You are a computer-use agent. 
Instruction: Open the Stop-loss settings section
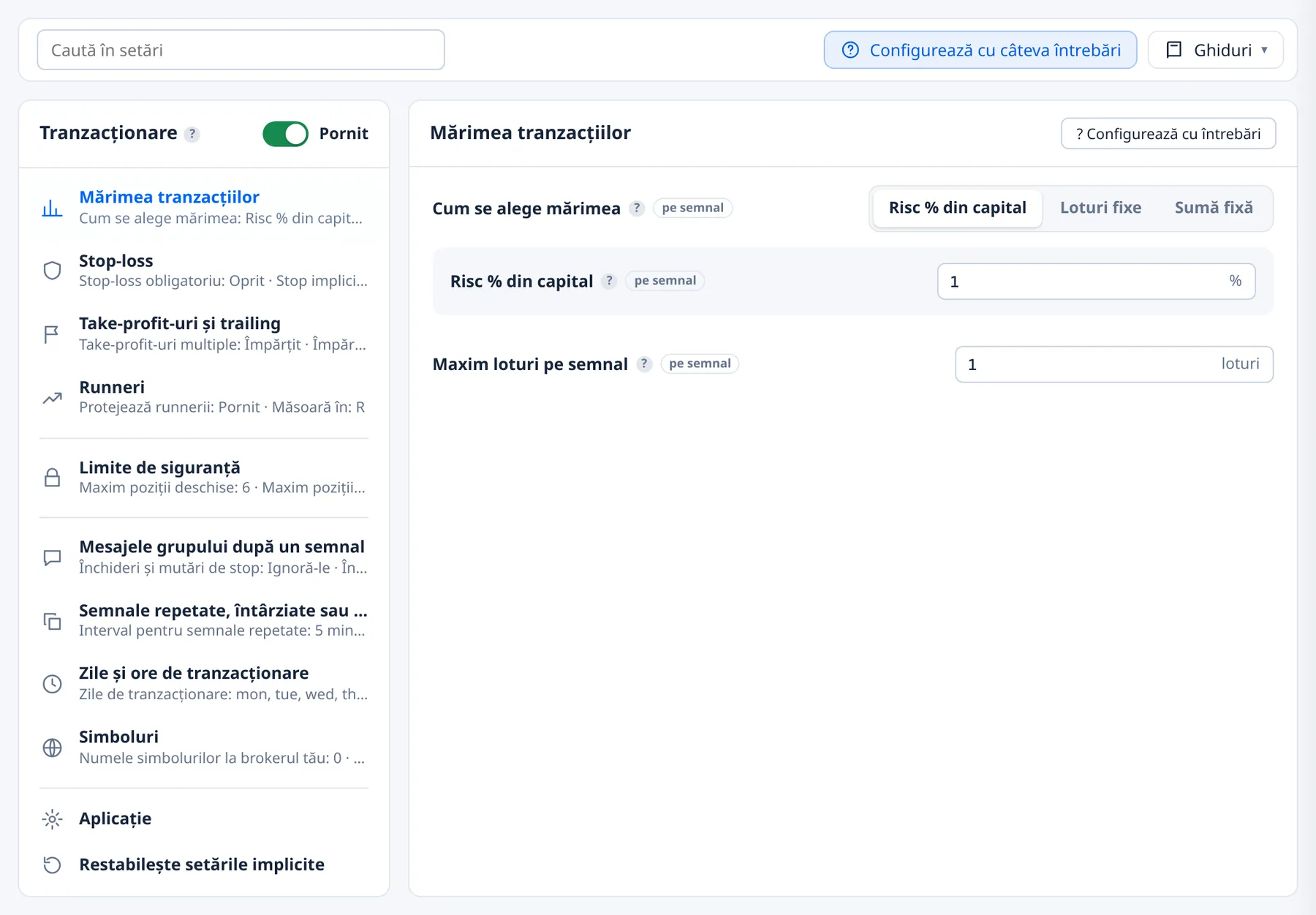[x=204, y=271]
